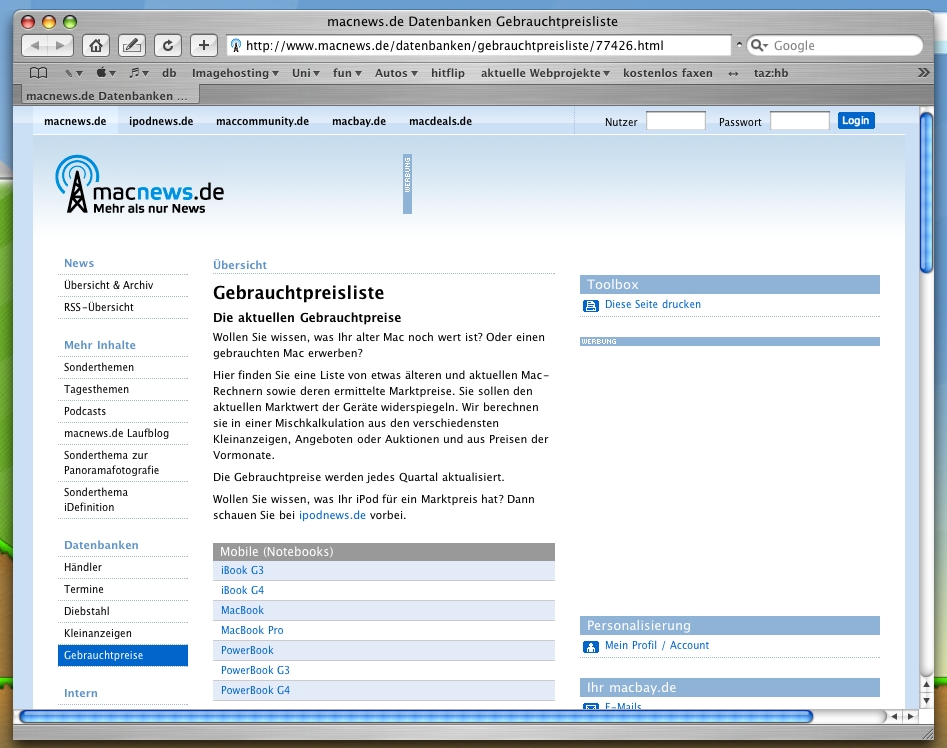Focus the URL address bar
The image size is (947, 748).
point(478,45)
